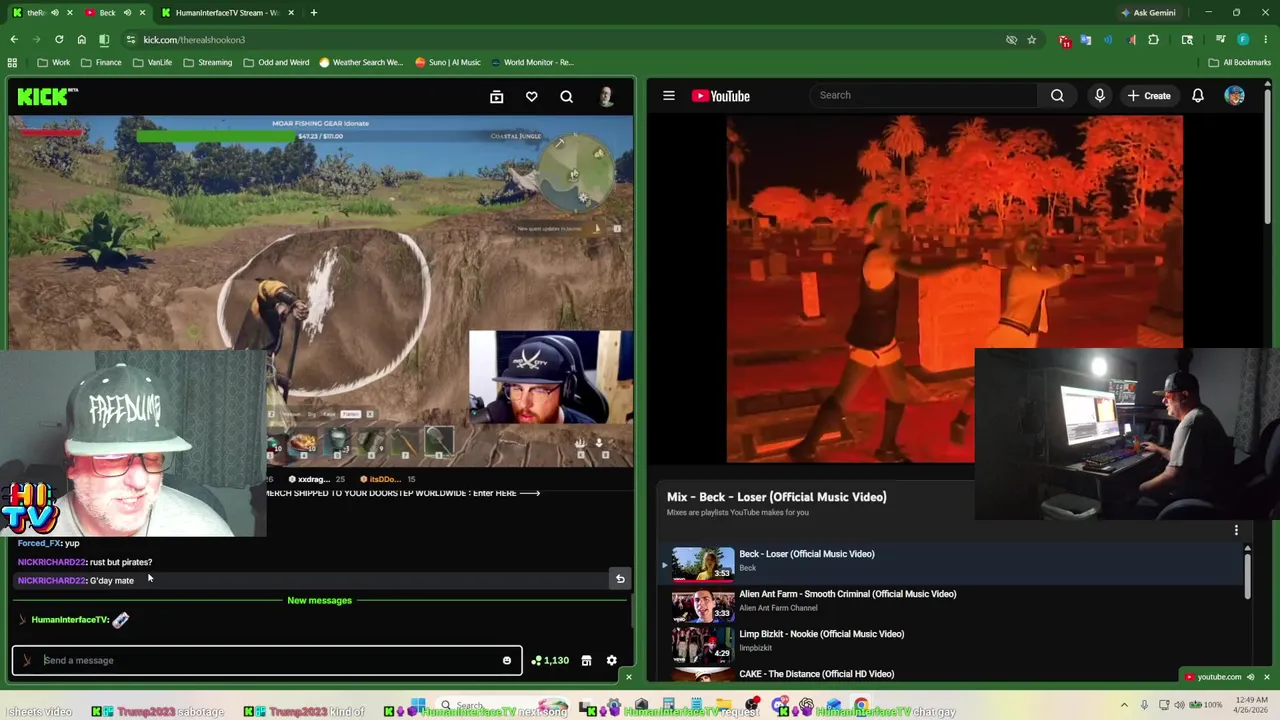Open Finance bookmarks folder
The image size is (1280, 720).
tap(101, 62)
